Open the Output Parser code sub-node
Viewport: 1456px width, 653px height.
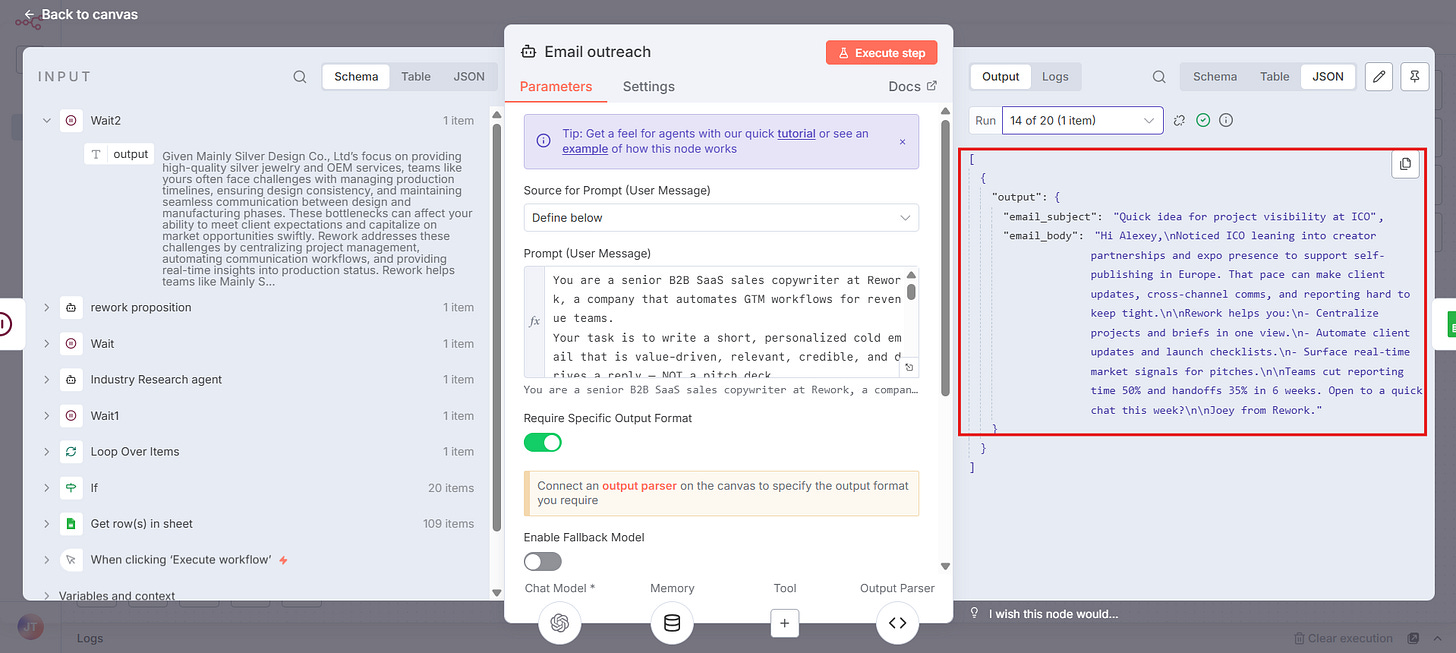coord(897,623)
